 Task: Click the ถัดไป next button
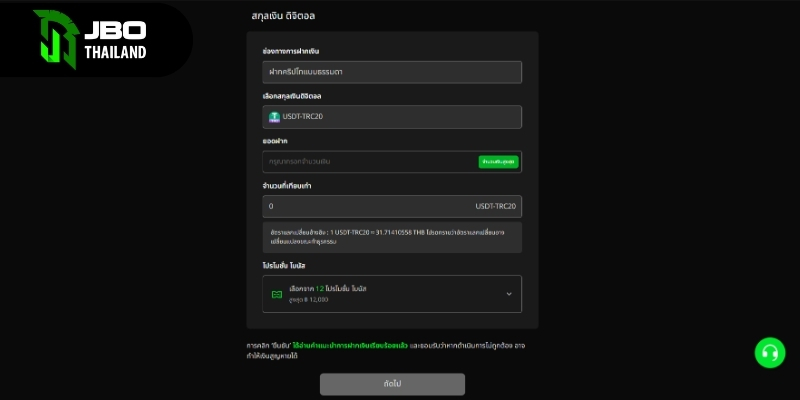392,384
